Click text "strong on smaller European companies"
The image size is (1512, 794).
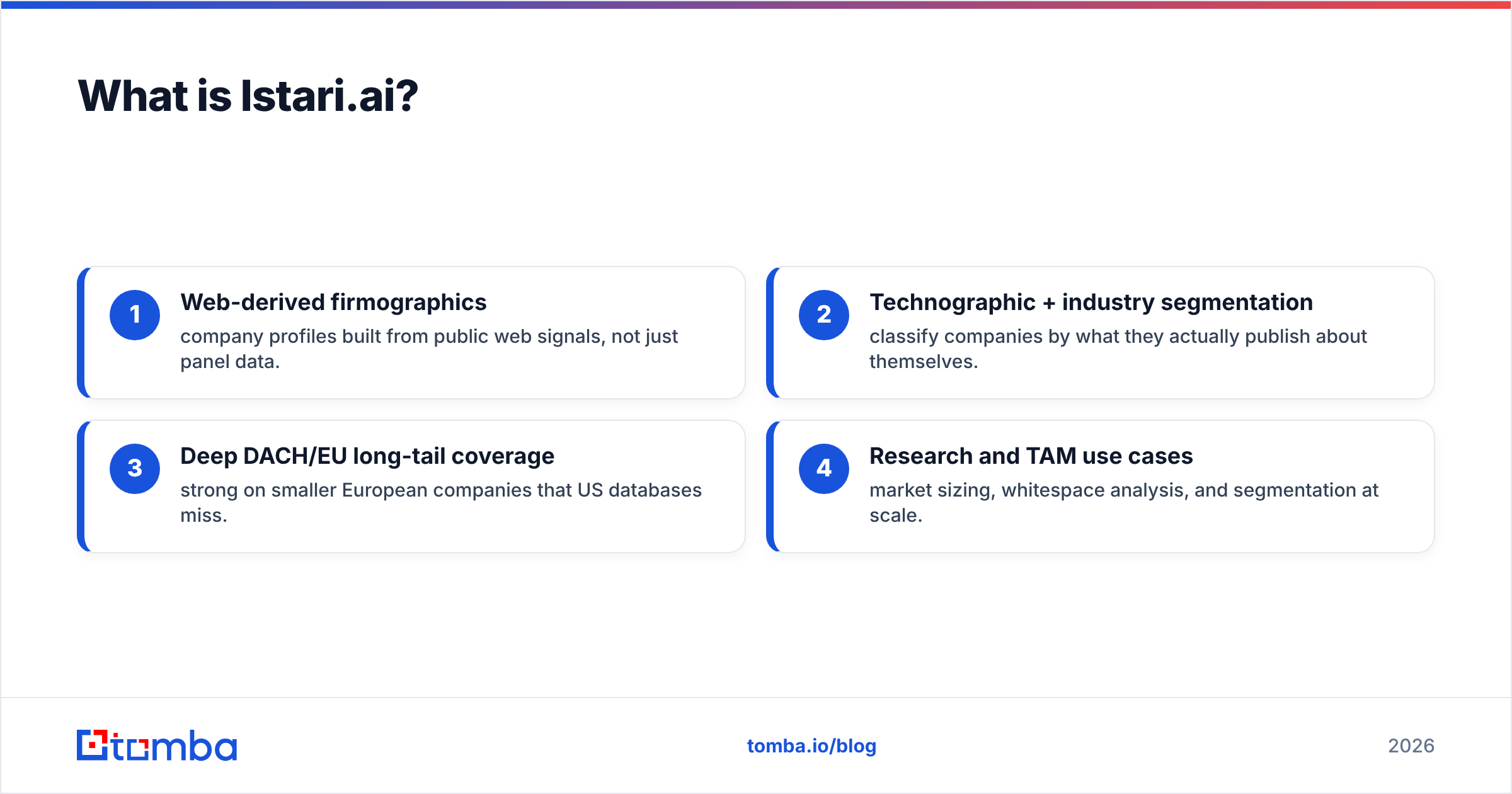356,490
